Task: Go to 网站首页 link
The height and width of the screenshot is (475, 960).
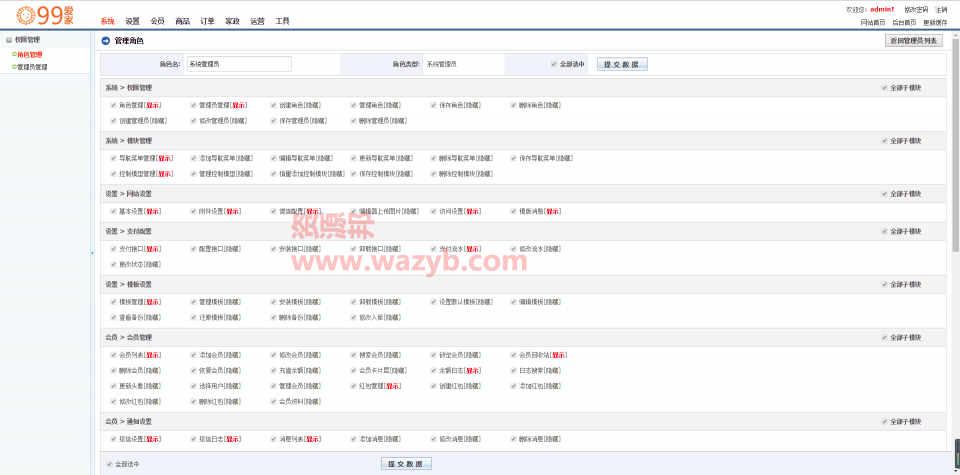Action: coord(872,23)
